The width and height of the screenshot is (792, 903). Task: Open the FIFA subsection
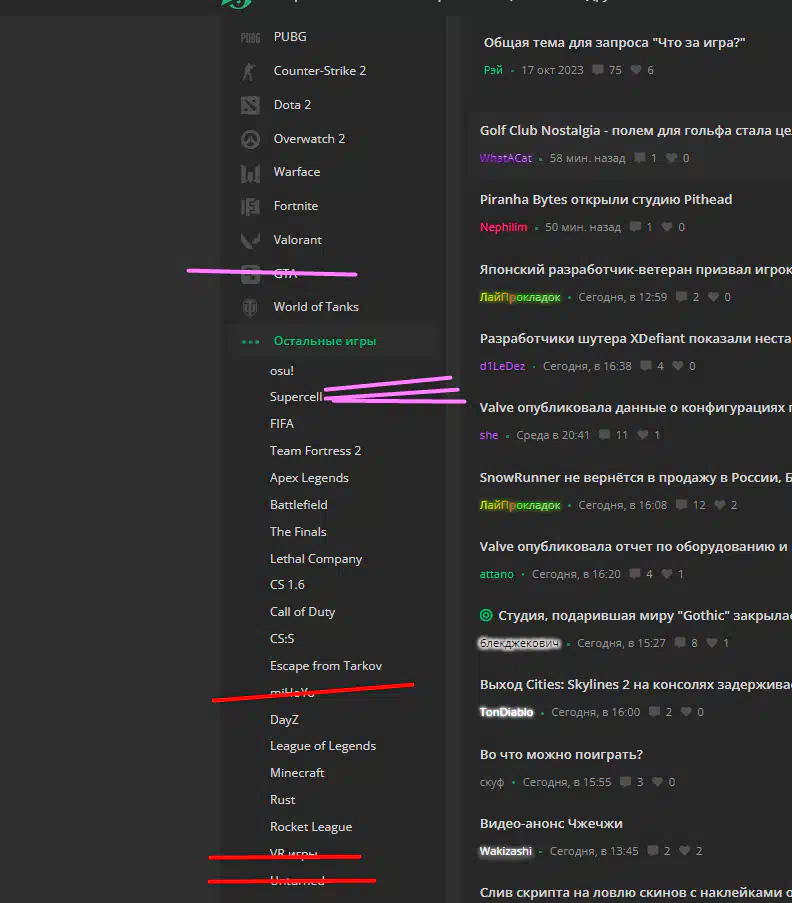click(282, 424)
